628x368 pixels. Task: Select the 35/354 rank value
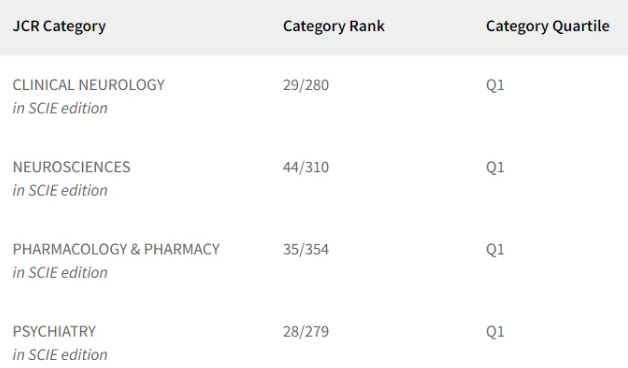[x=306, y=249]
